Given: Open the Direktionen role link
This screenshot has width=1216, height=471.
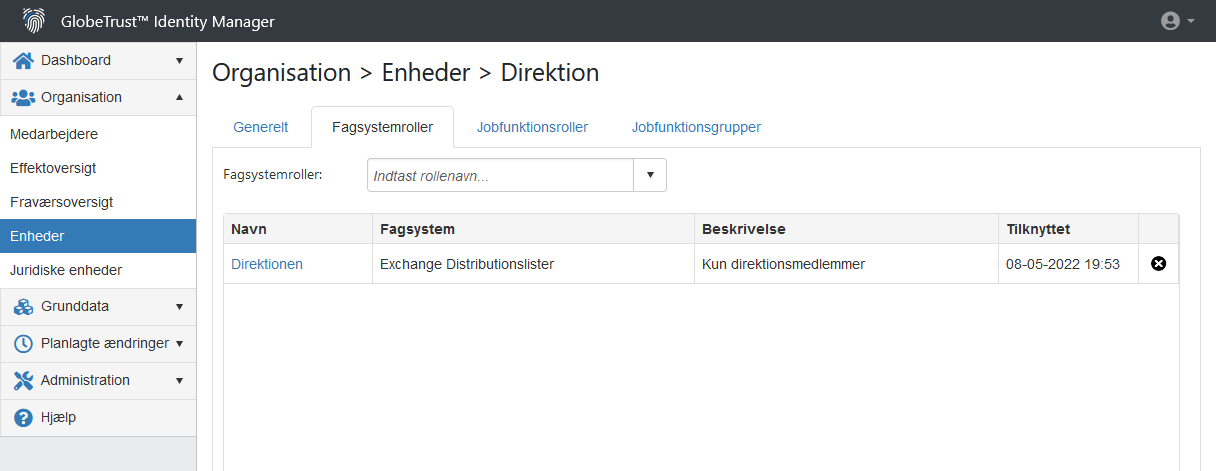Looking at the screenshot, I should coord(267,264).
